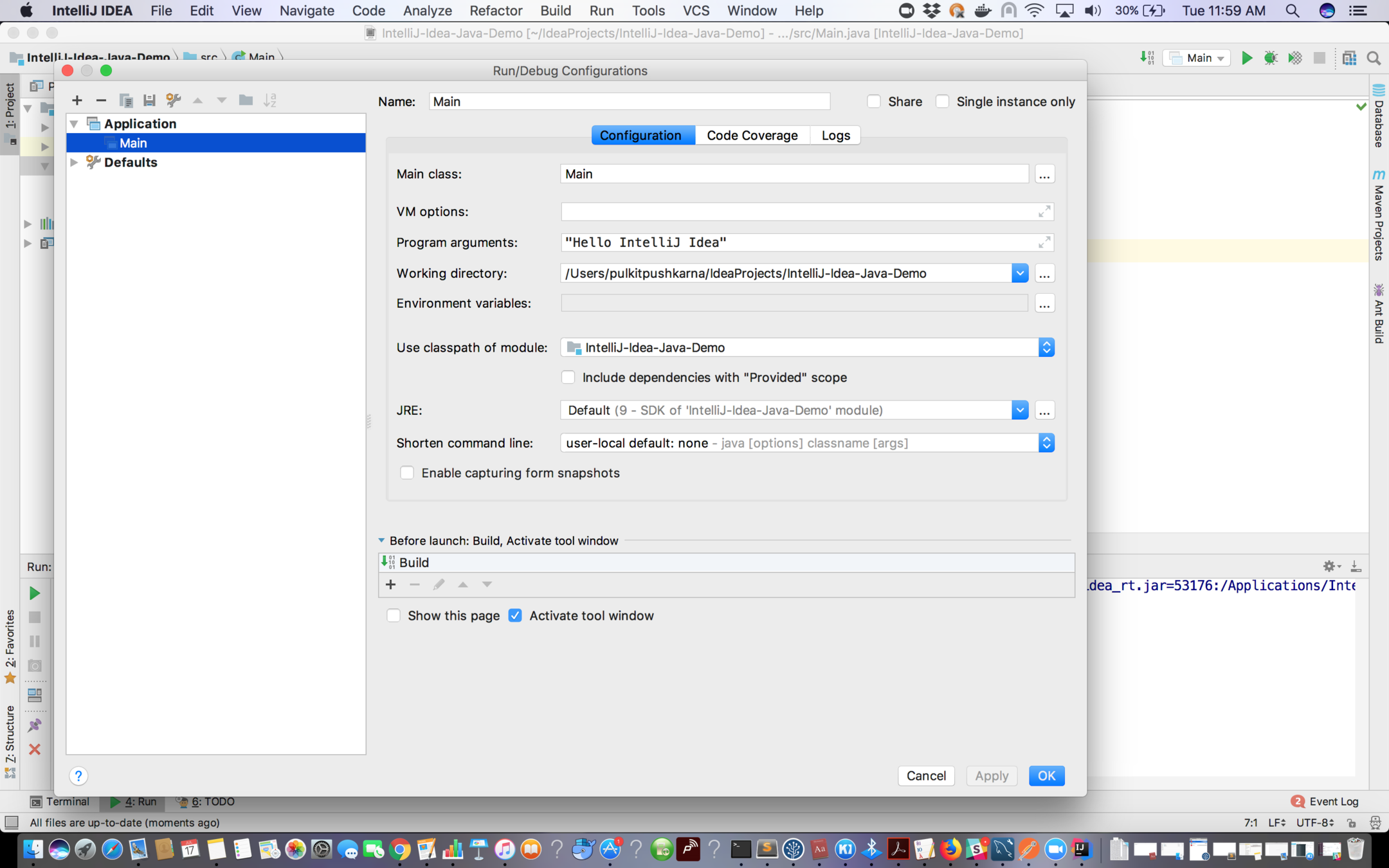Viewport: 1389px width, 868px height.
Task: Open Run panel settings gear
Action: pos(1331,566)
